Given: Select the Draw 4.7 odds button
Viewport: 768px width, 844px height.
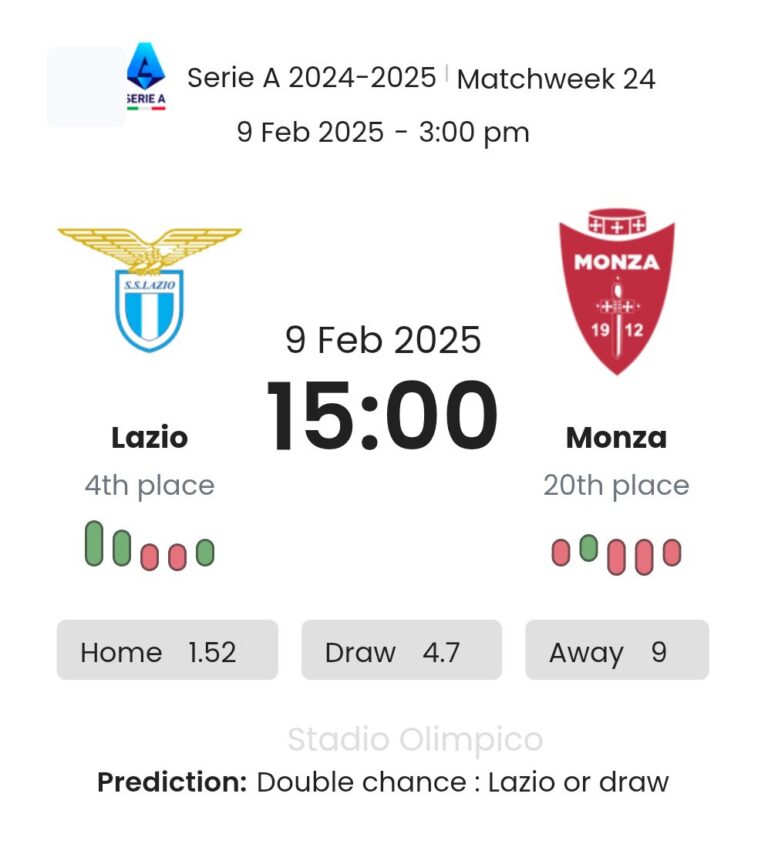Looking at the screenshot, I should [401, 651].
